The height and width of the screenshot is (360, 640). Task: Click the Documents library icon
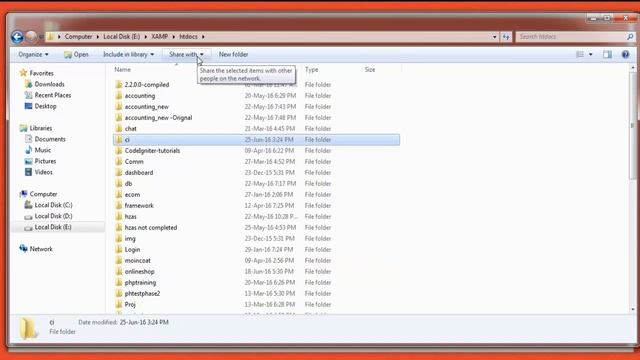coord(28,139)
